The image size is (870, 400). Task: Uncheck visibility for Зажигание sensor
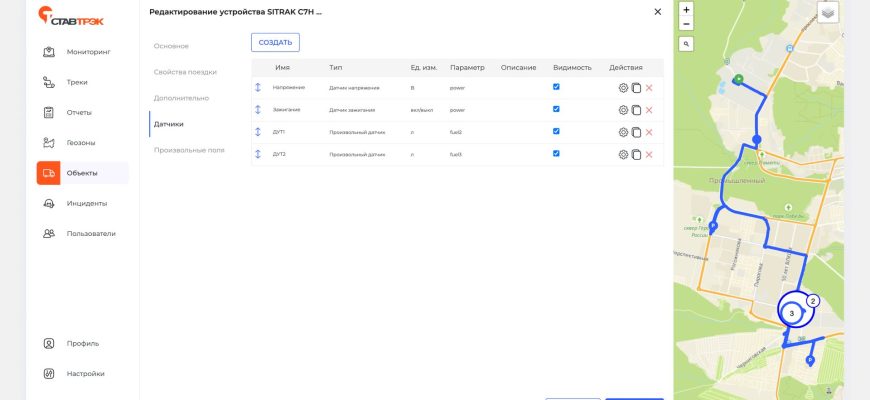coord(556,109)
